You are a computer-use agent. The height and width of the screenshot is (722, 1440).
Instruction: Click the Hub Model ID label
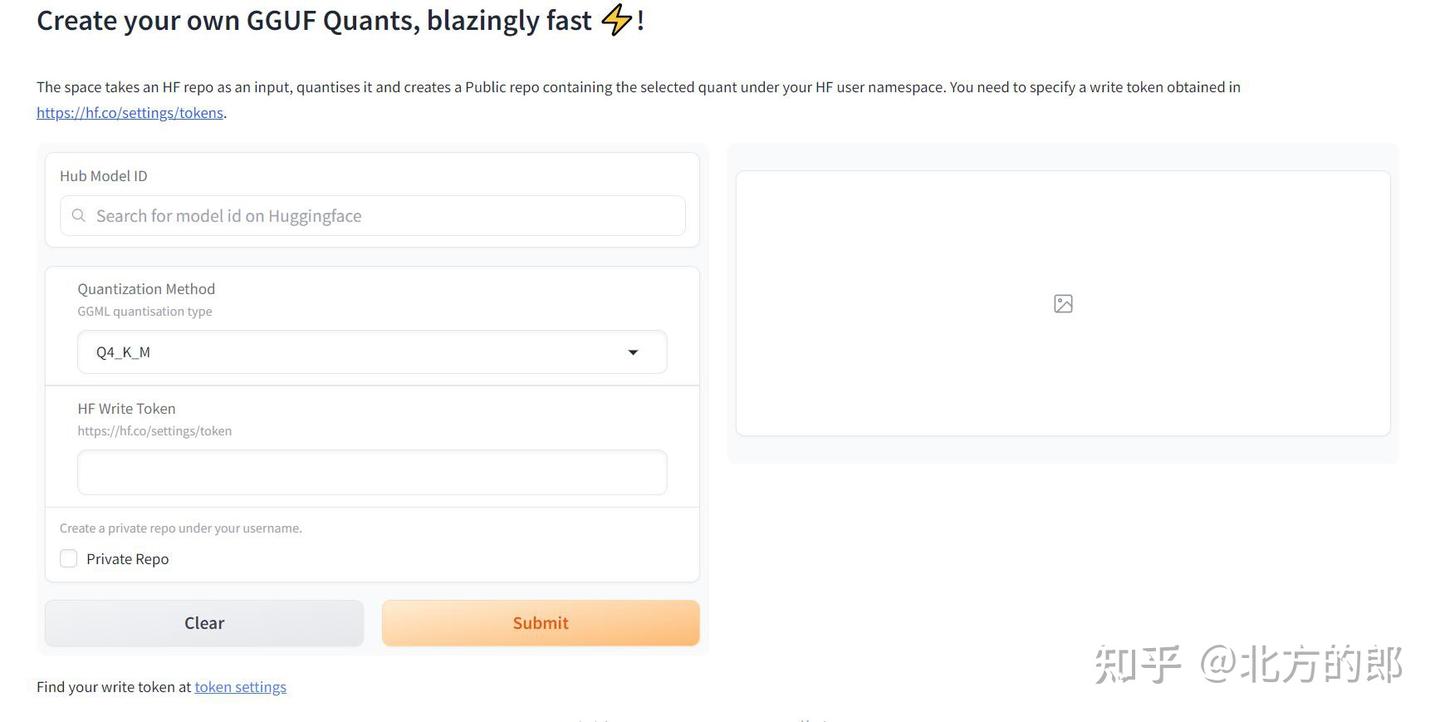click(104, 176)
